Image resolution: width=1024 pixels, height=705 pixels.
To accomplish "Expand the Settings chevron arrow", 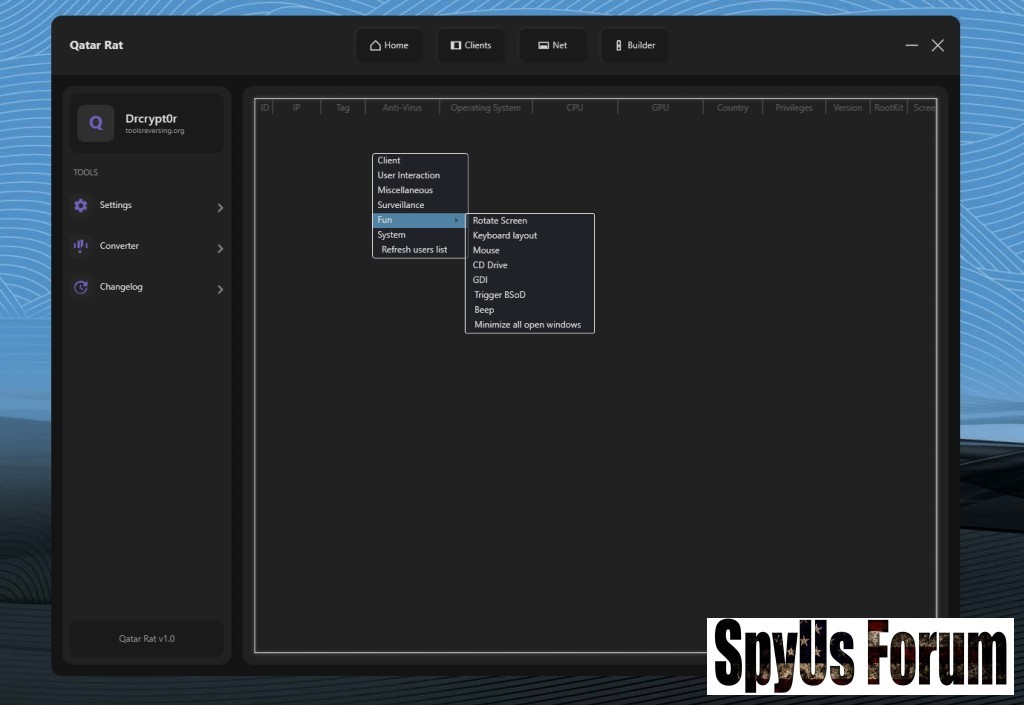I will point(220,208).
